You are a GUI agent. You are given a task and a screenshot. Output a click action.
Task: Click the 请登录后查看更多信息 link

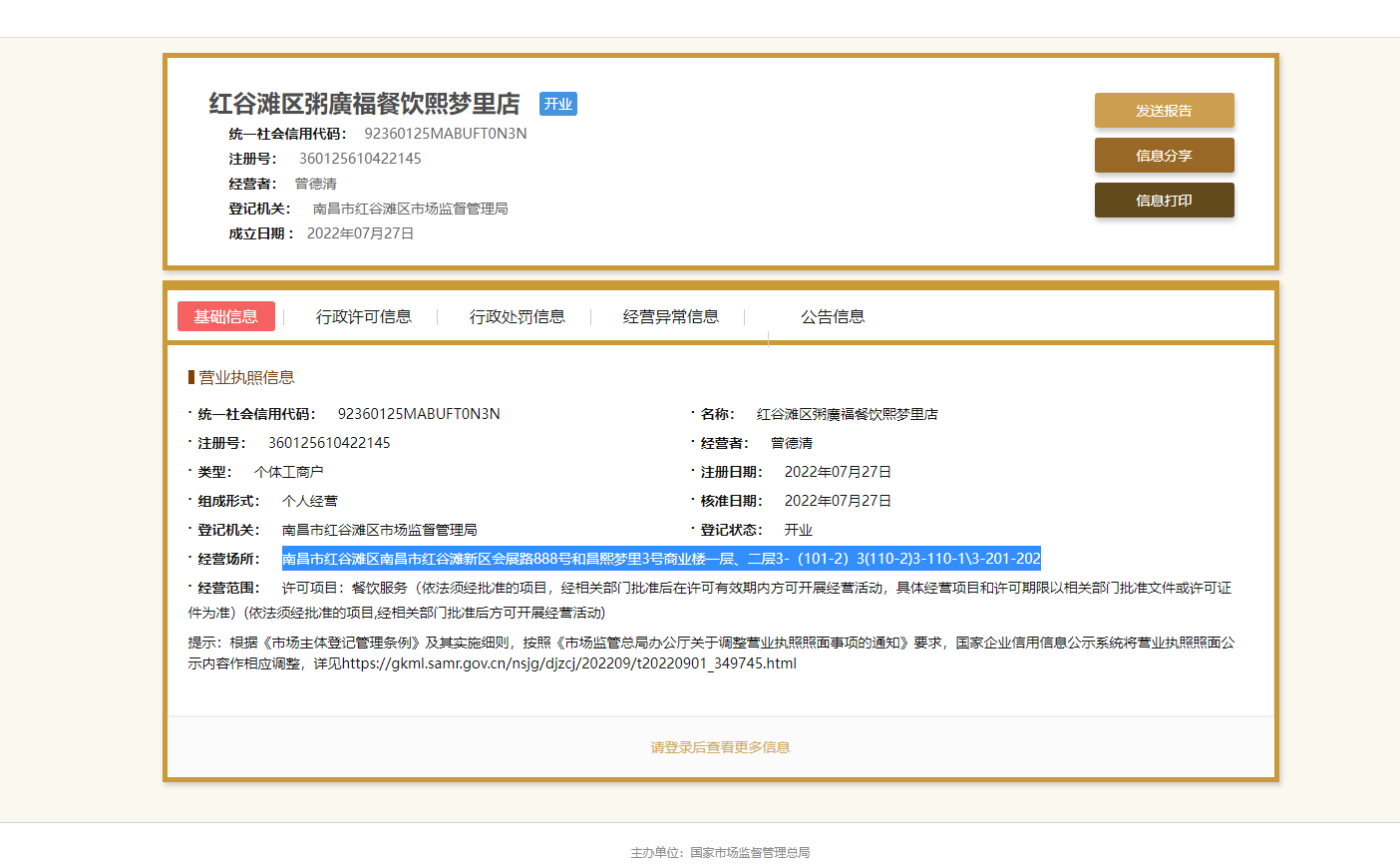coord(720,747)
